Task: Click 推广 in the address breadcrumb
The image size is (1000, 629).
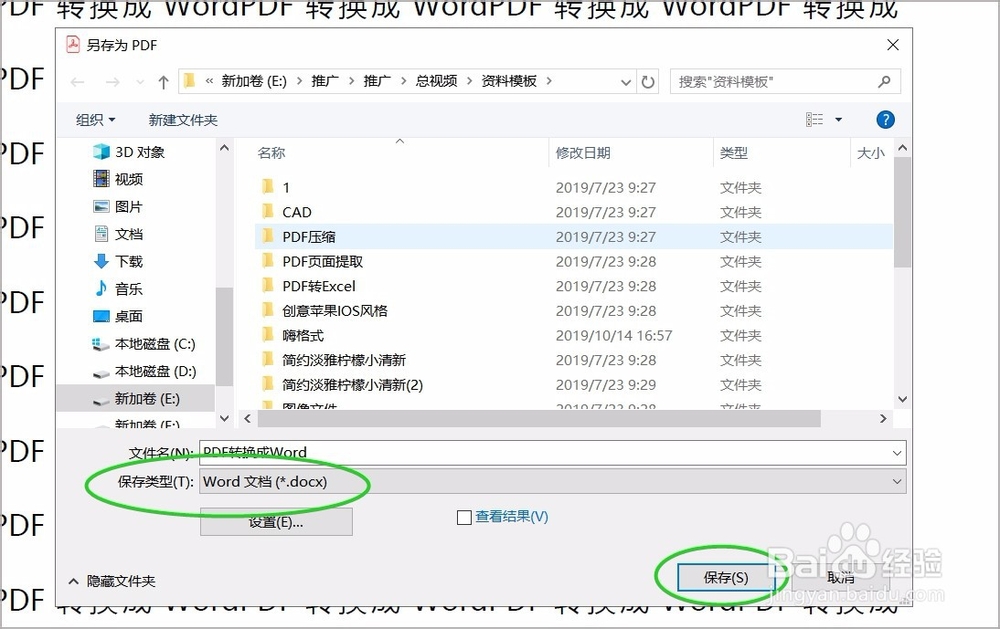Action: tap(325, 81)
